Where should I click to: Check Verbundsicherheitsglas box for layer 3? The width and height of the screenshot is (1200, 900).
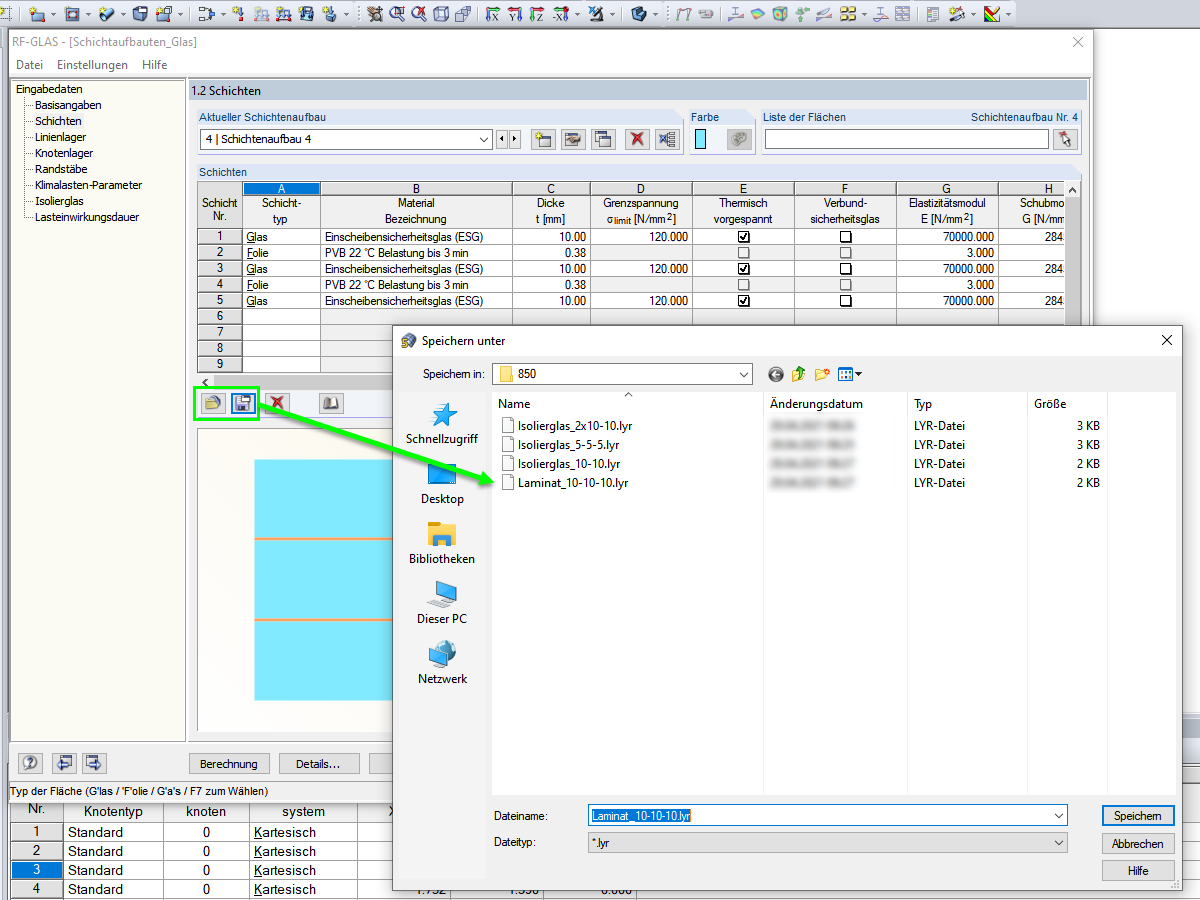point(846,269)
